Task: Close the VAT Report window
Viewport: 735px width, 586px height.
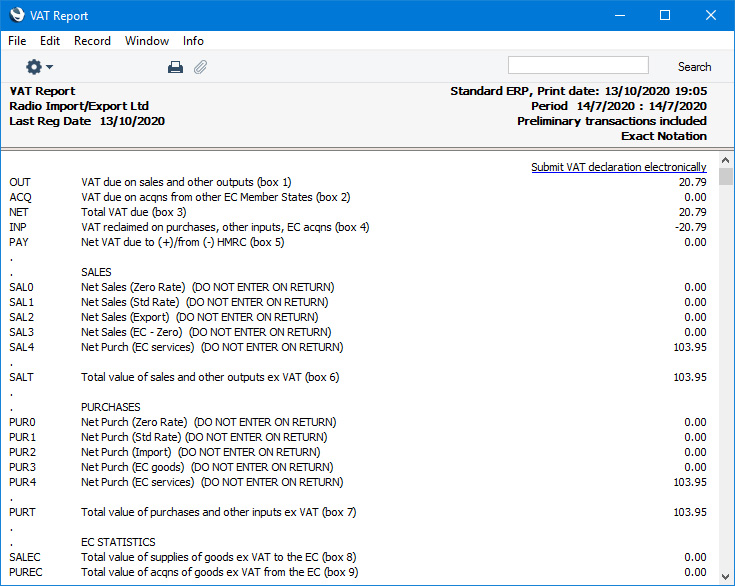Action: pos(711,15)
